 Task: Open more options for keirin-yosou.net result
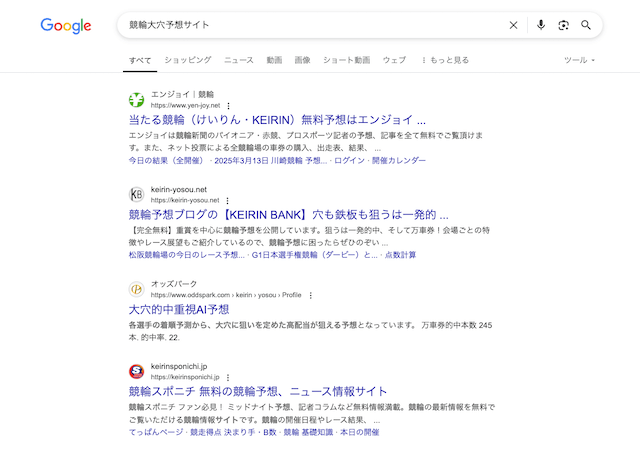[227, 200]
